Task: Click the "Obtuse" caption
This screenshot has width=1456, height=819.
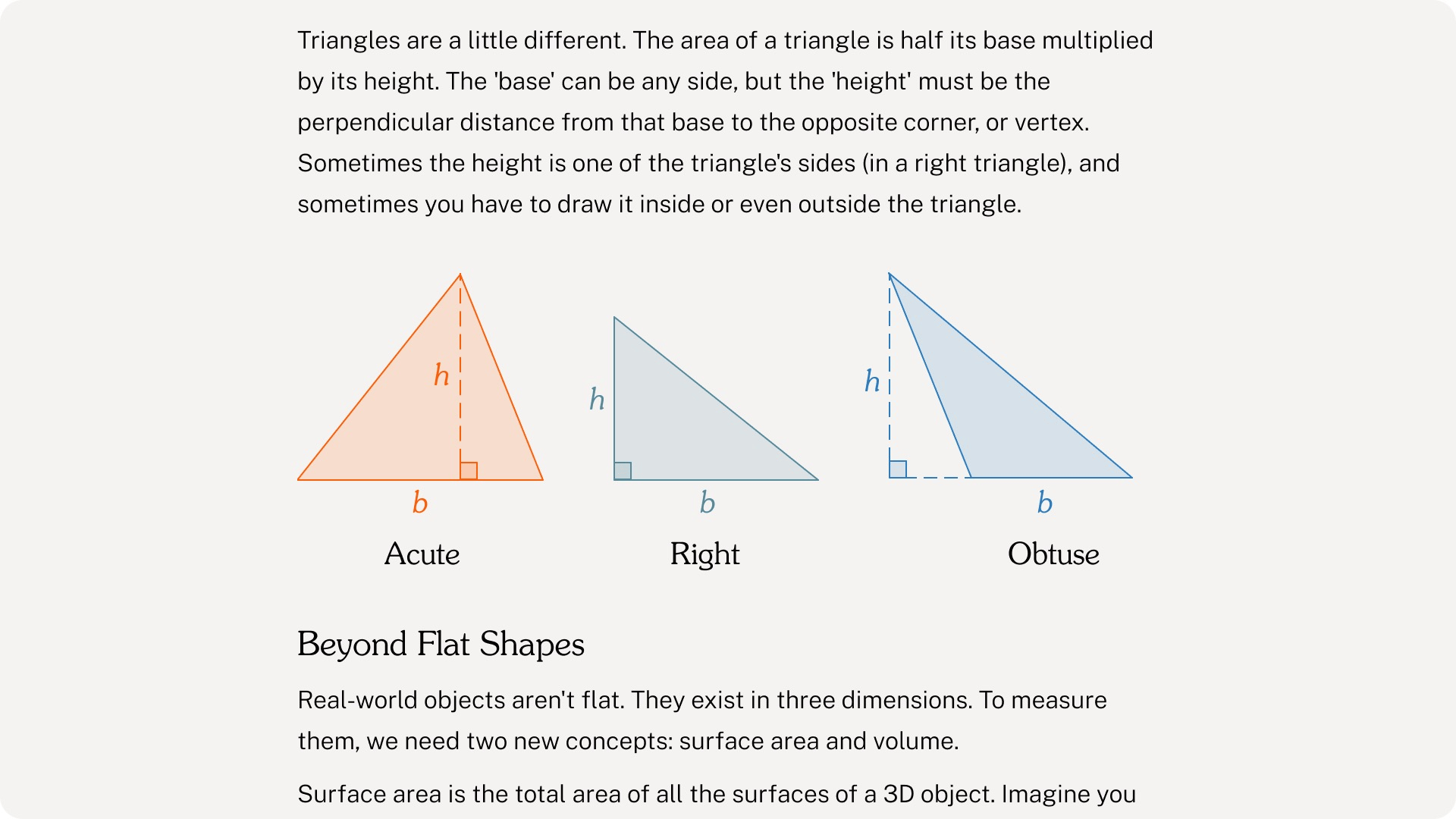Action: (x=1053, y=554)
